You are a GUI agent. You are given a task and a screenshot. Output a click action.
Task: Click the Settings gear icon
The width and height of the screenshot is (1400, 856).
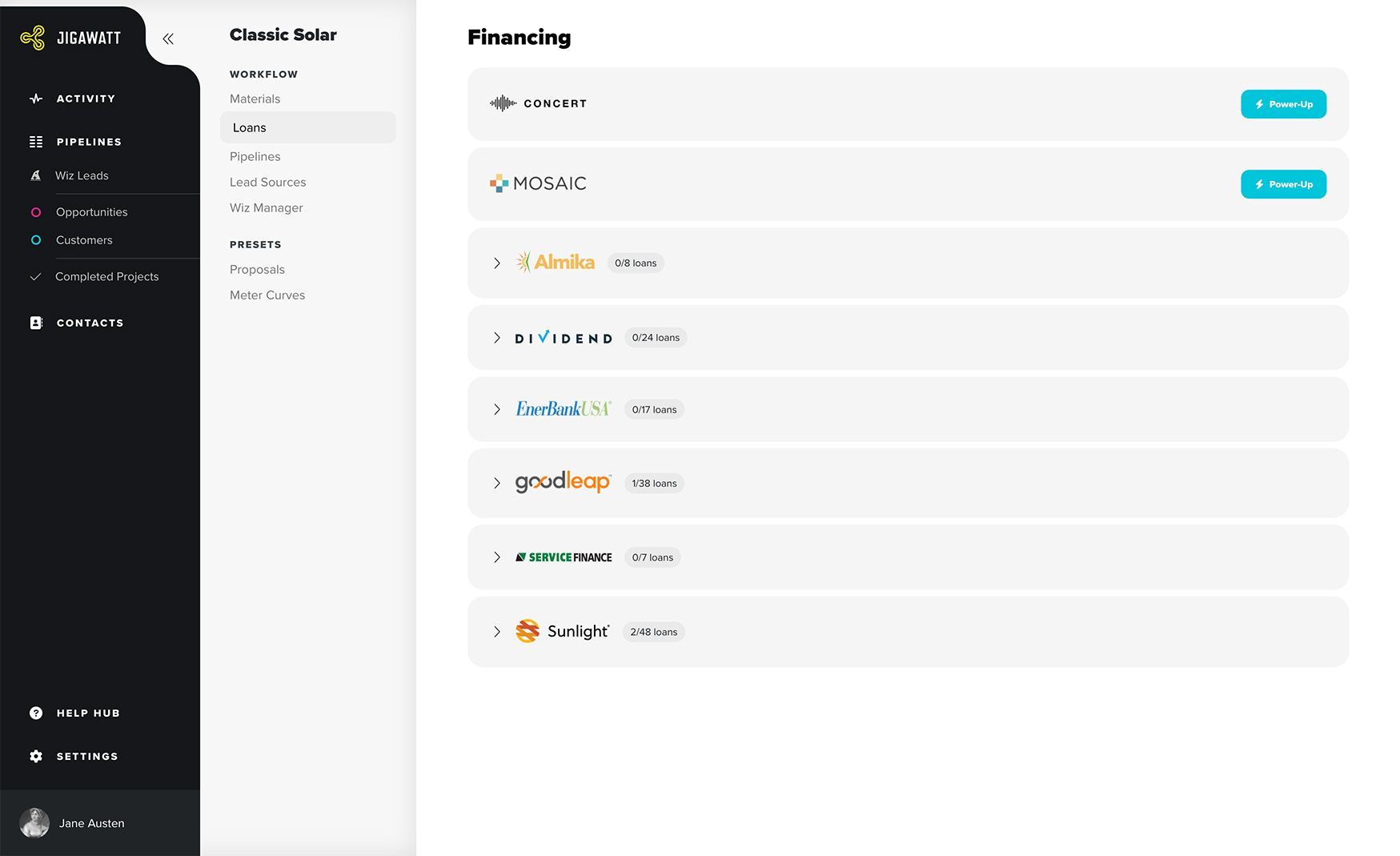coord(36,756)
